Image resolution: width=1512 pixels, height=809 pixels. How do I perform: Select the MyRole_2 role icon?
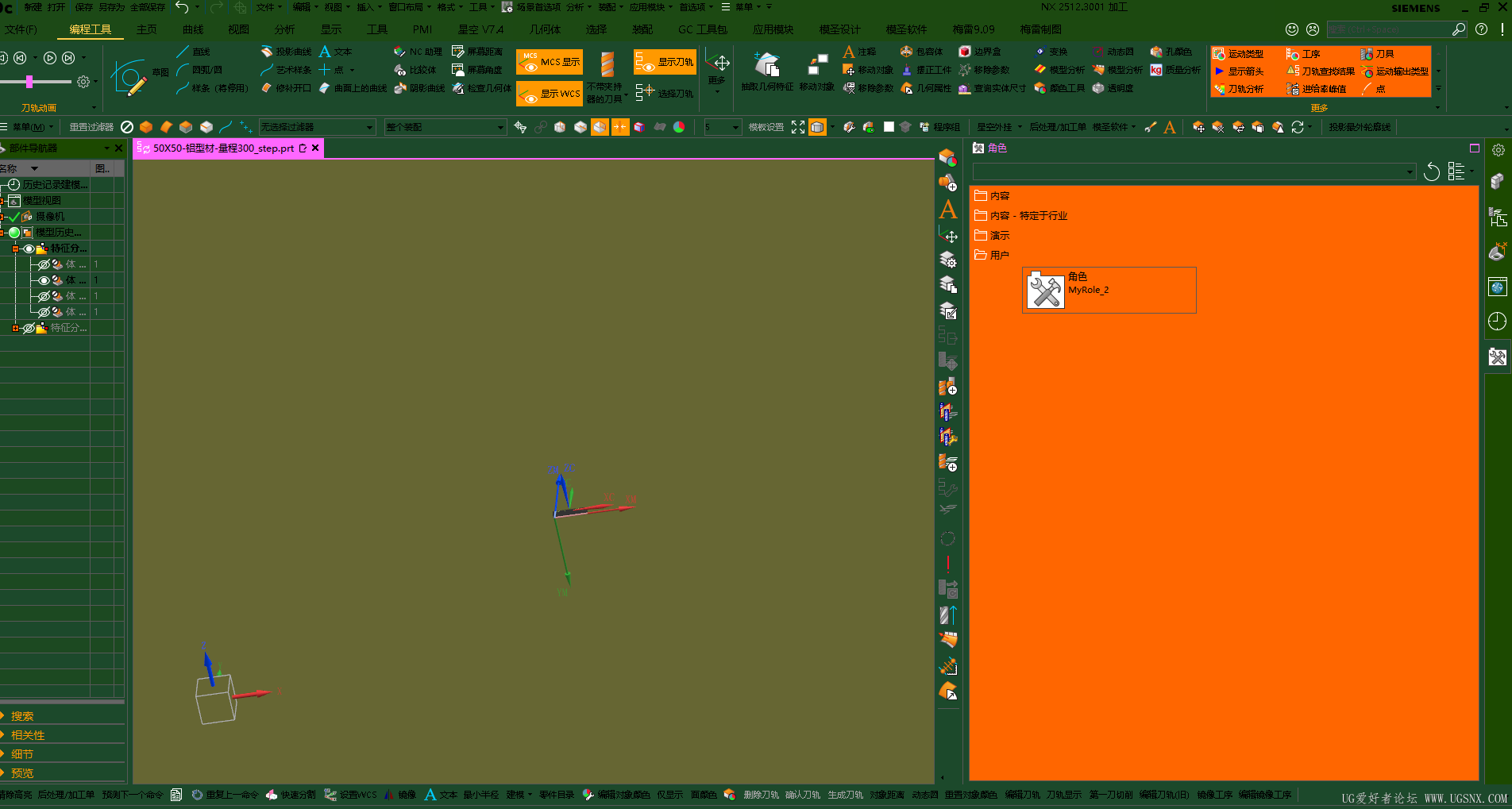pyautogui.click(x=1045, y=291)
